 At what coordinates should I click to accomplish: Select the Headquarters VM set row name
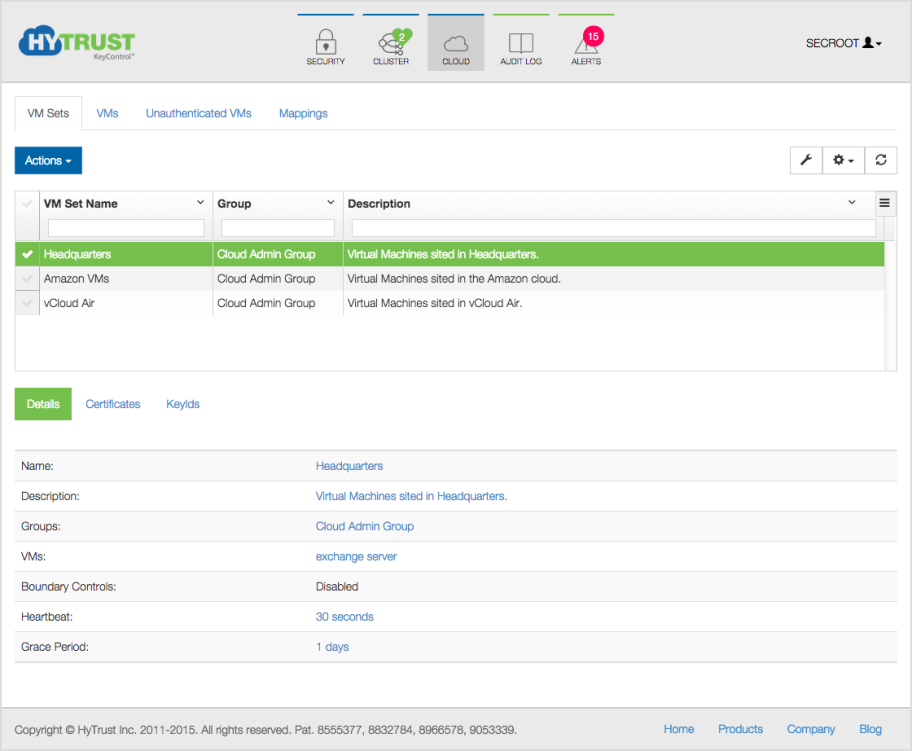pyautogui.click(x=77, y=254)
